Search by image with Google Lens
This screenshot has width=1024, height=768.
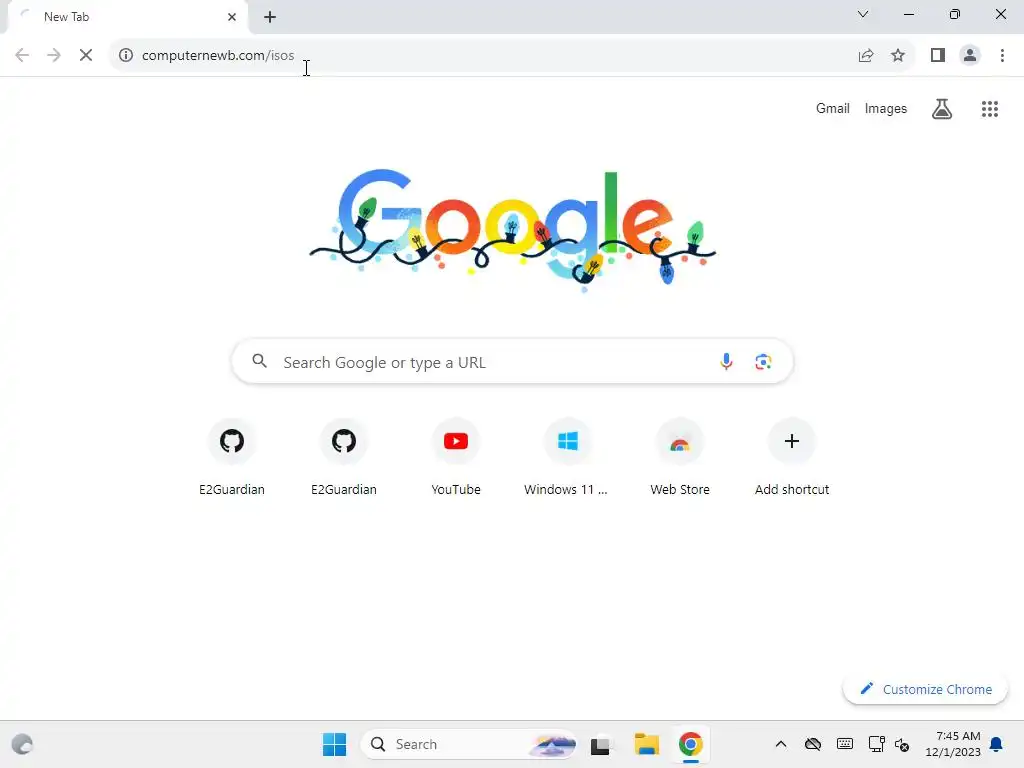click(763, 361)
